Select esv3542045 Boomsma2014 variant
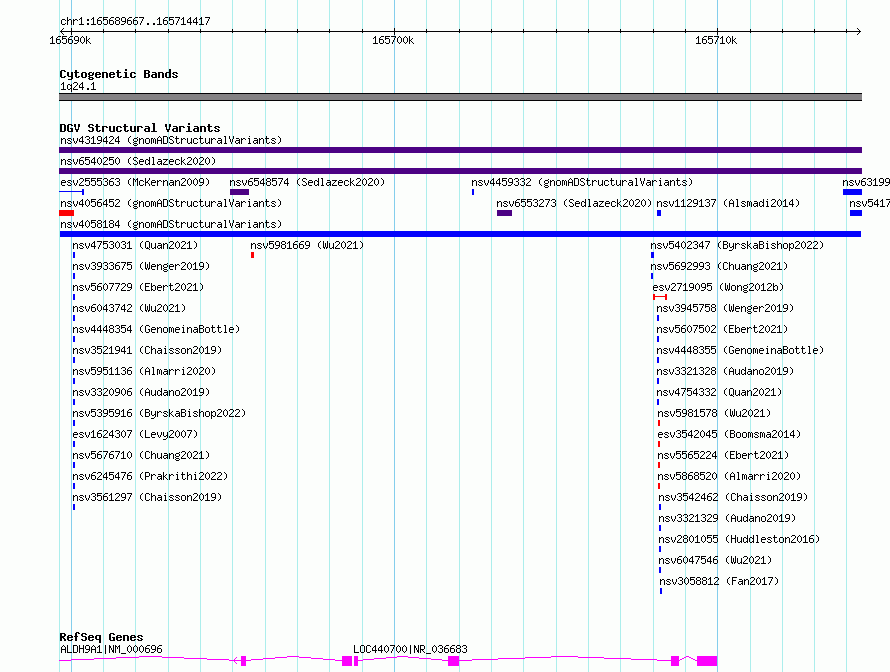 click(x=729, y=434)
